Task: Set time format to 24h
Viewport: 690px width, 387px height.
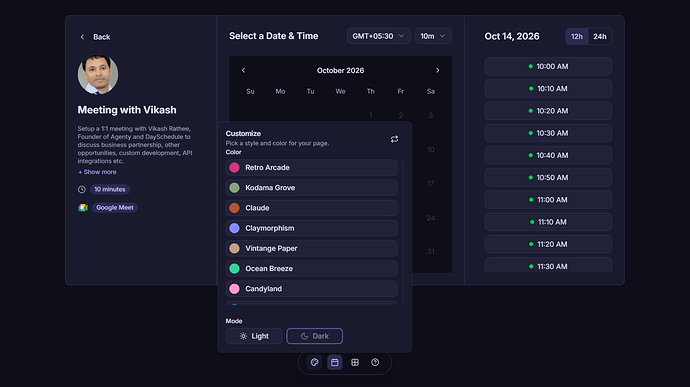Action: click(x=599, y=37)
